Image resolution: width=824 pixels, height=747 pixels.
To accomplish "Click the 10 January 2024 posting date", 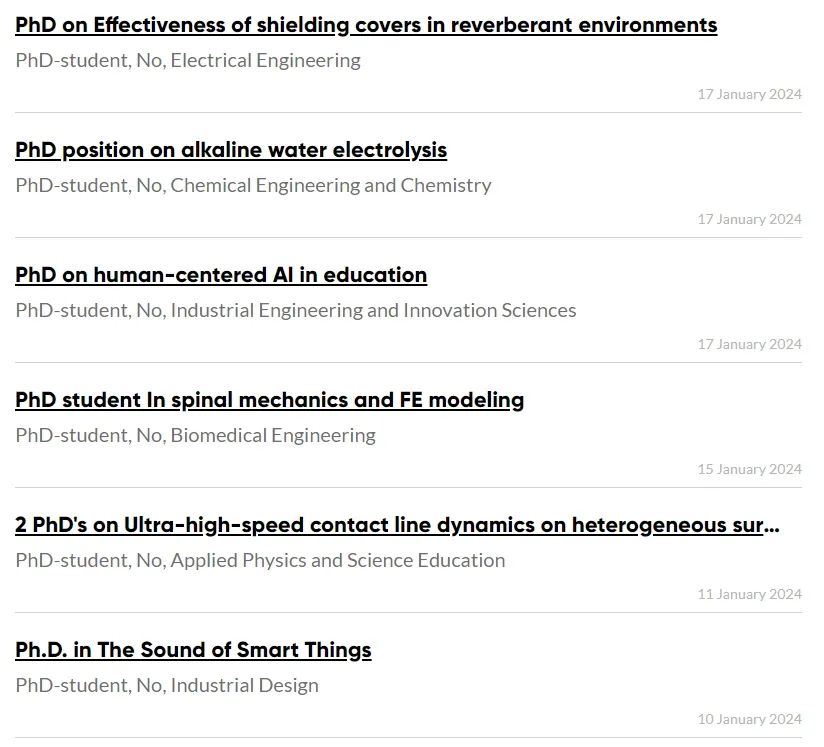I will coord(749,719).
